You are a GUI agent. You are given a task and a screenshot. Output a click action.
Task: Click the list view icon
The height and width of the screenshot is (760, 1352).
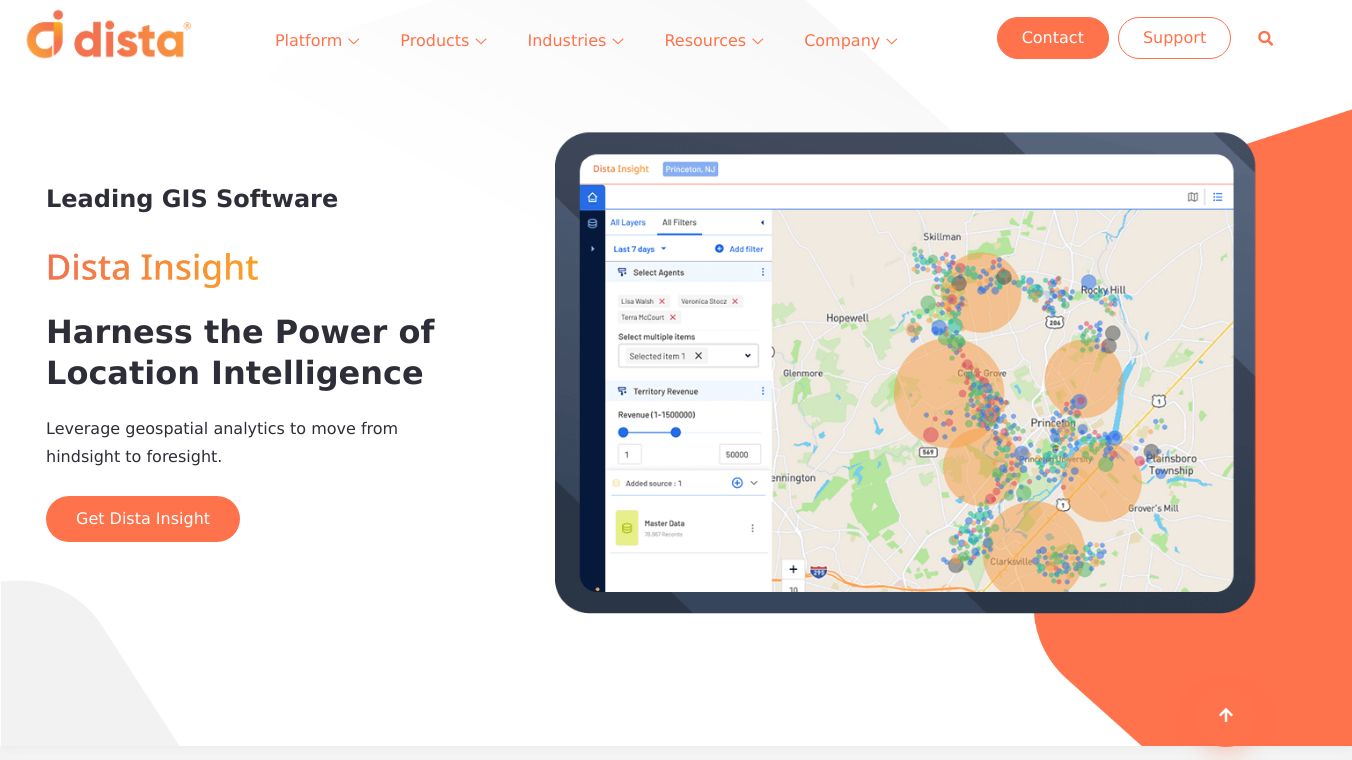(x=1218, y=197)
